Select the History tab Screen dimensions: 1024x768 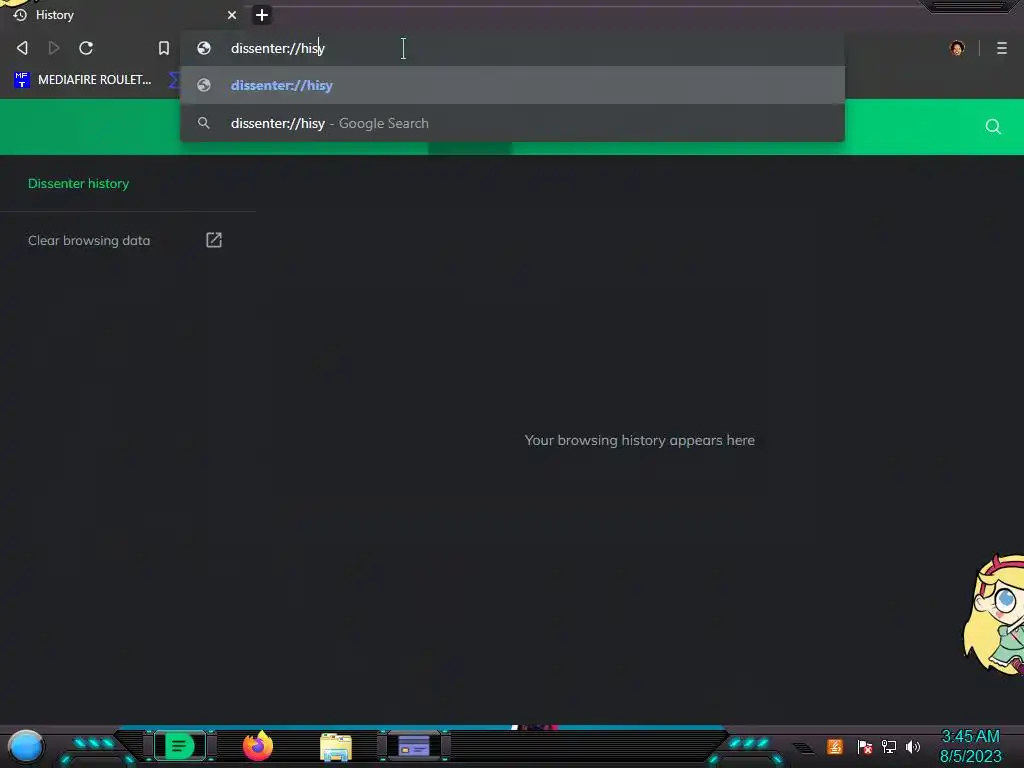pos(124,15)
